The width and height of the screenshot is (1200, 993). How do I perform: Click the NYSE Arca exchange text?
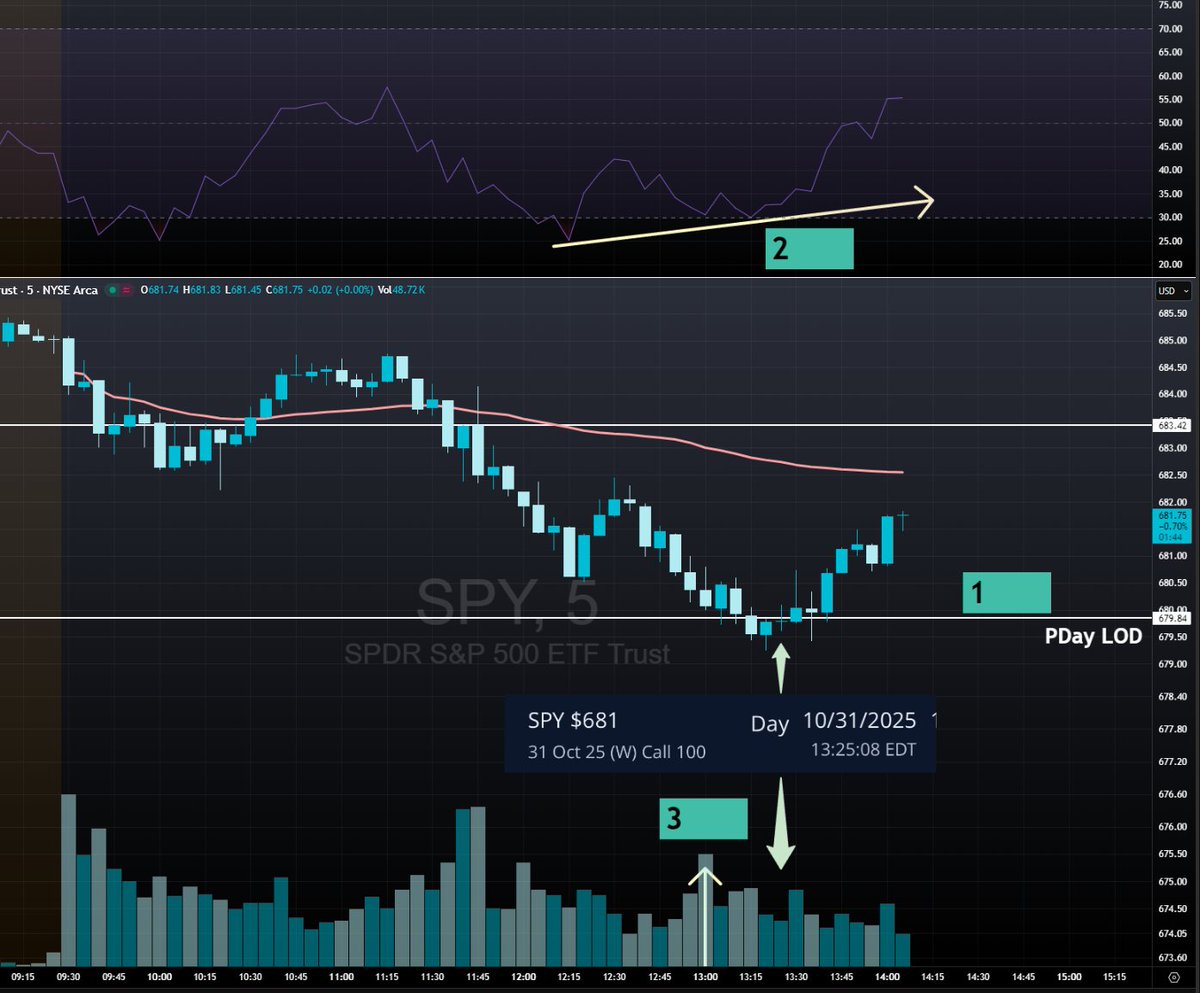tap(69, 290)
